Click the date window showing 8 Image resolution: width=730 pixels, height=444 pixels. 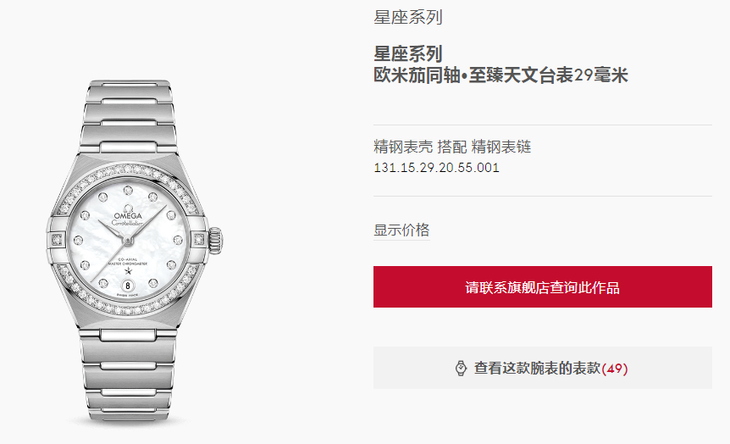pos(128,285)
